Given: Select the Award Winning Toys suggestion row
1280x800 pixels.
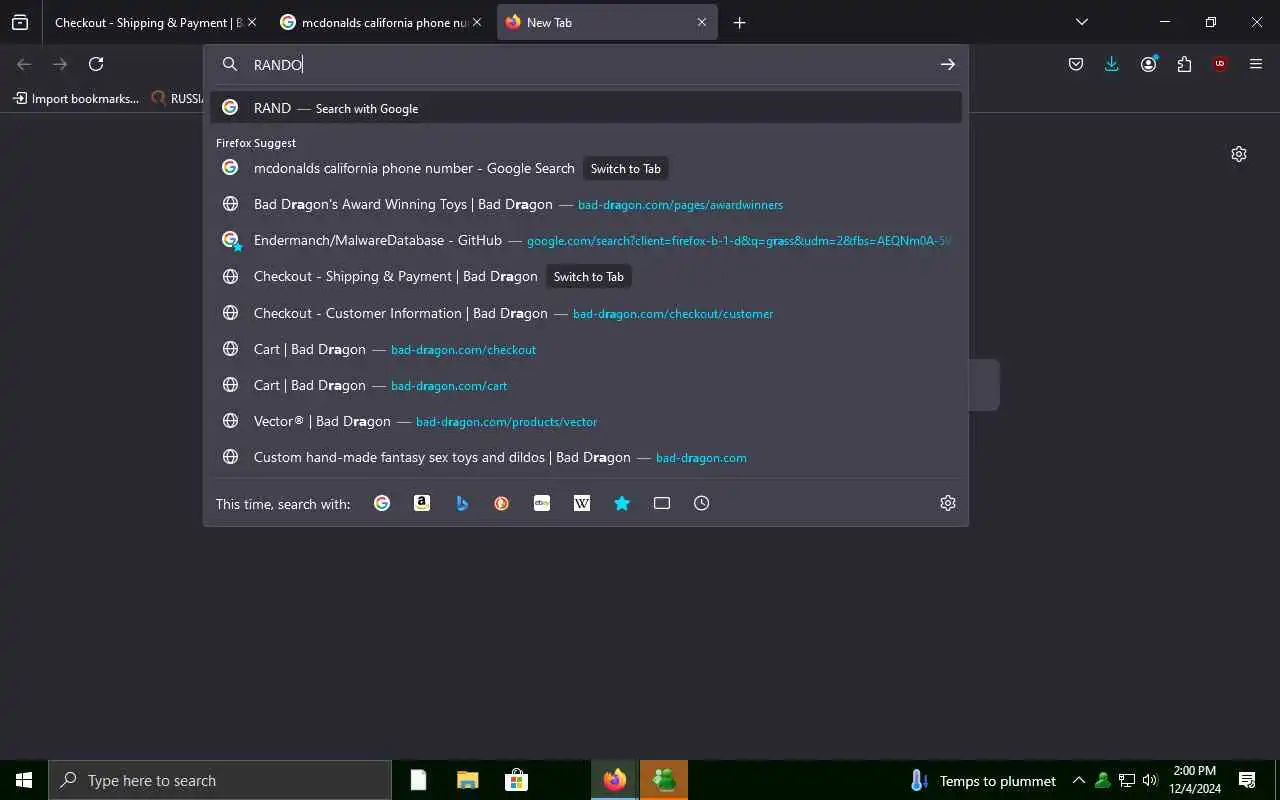Looking at the screenshot, I should [586, 204].
